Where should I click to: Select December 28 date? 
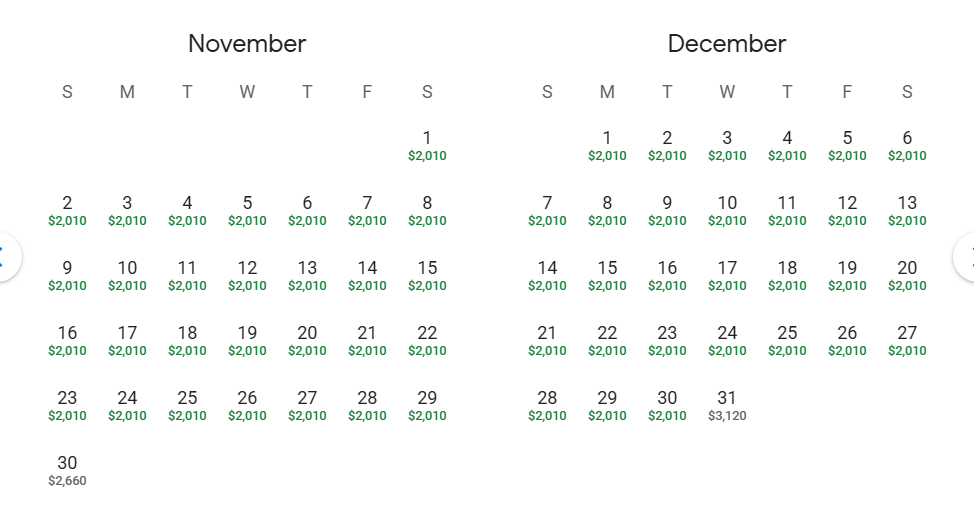tap(547, 405)
